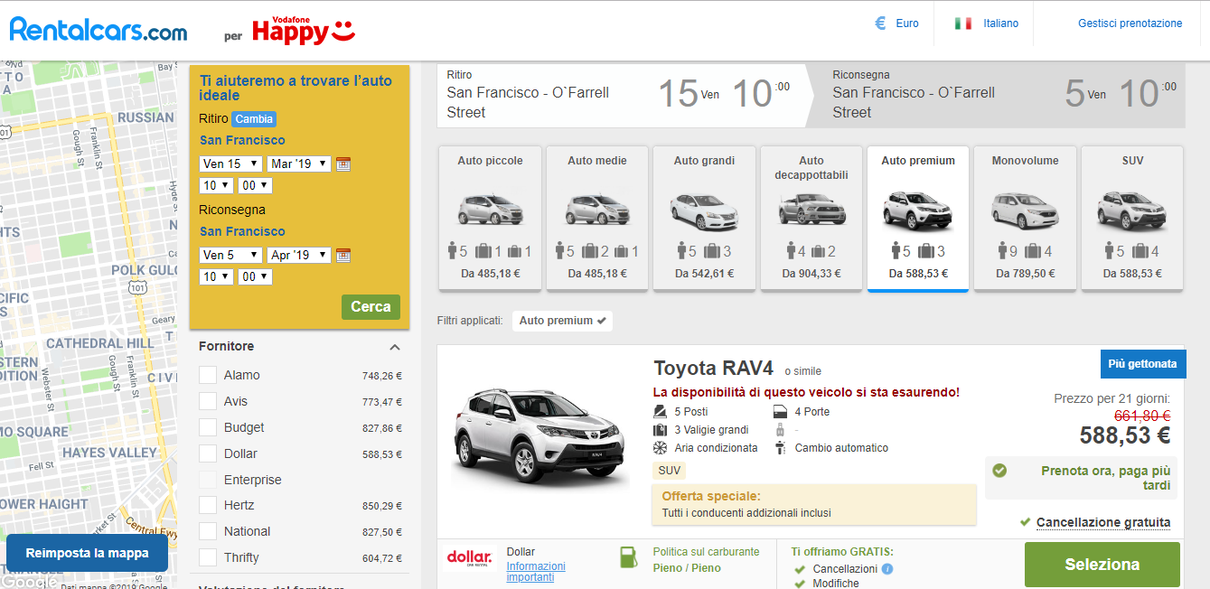Tick the Alamo supplier checkbox
This screenshot has height=589, width=1210.
point(208,375)
